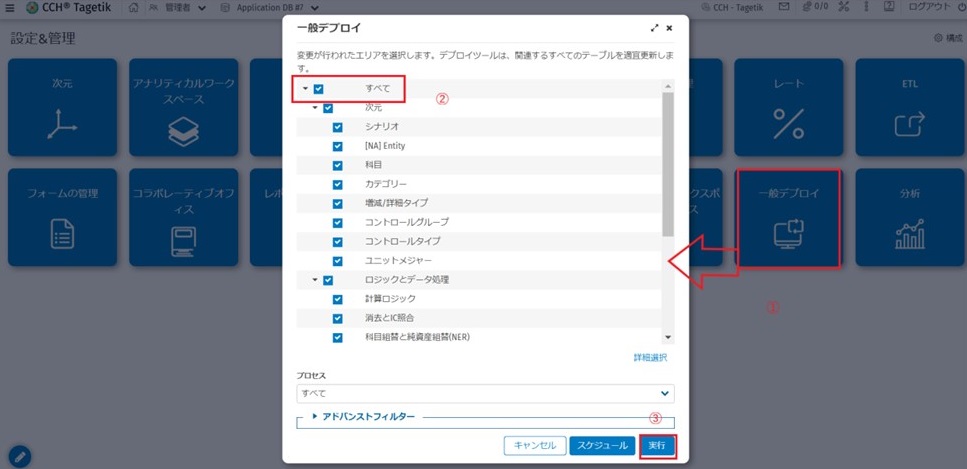The width and height of the screenshot is (967, 469).
Task: Collapse the ロジックとデータ処理 tree node
Action: 315,280
